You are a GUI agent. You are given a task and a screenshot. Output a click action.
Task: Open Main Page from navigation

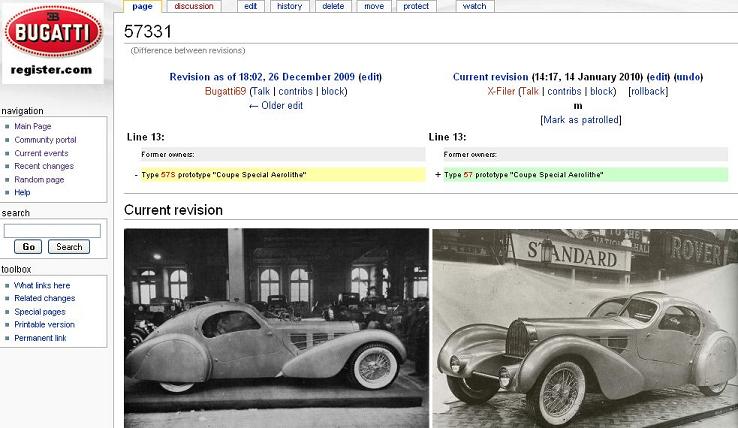click(x=33, y=127)
